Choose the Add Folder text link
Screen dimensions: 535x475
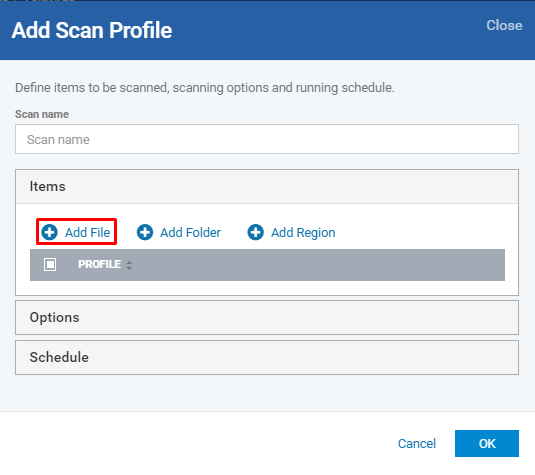point(190,233)
